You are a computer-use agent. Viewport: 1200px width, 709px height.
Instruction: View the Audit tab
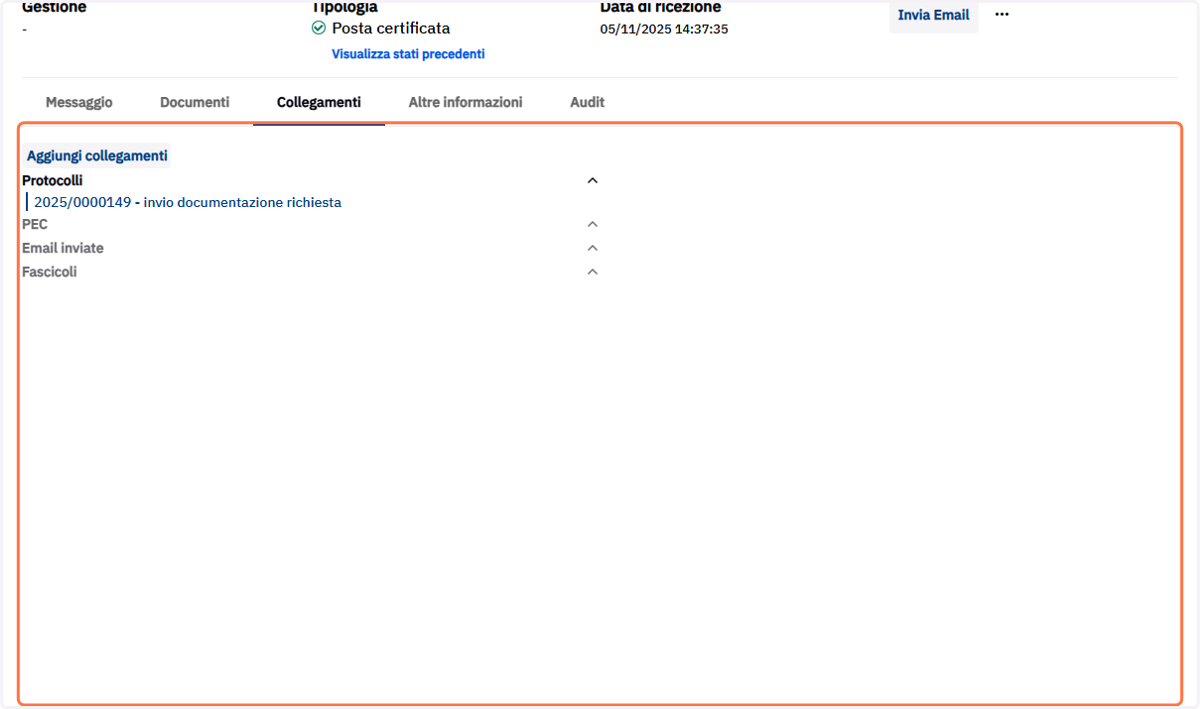click(587, 102)
